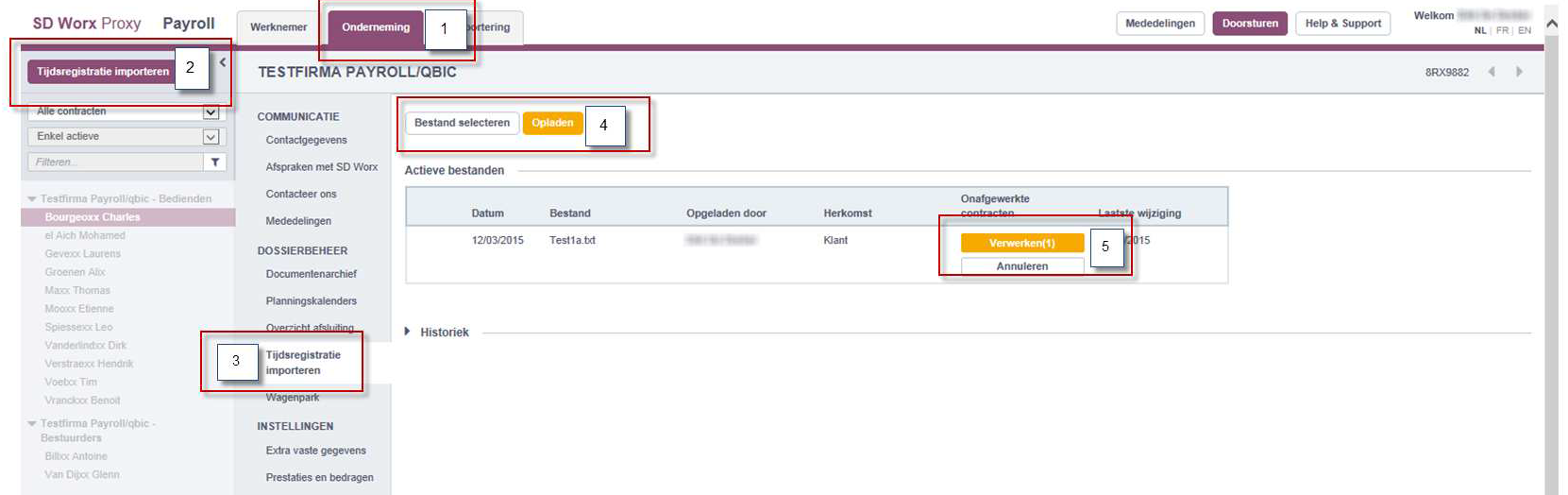Click the Doorsturen button
Viewport: 1568px width, 495px height.
pyautogui.click(x=1249, y=24)
